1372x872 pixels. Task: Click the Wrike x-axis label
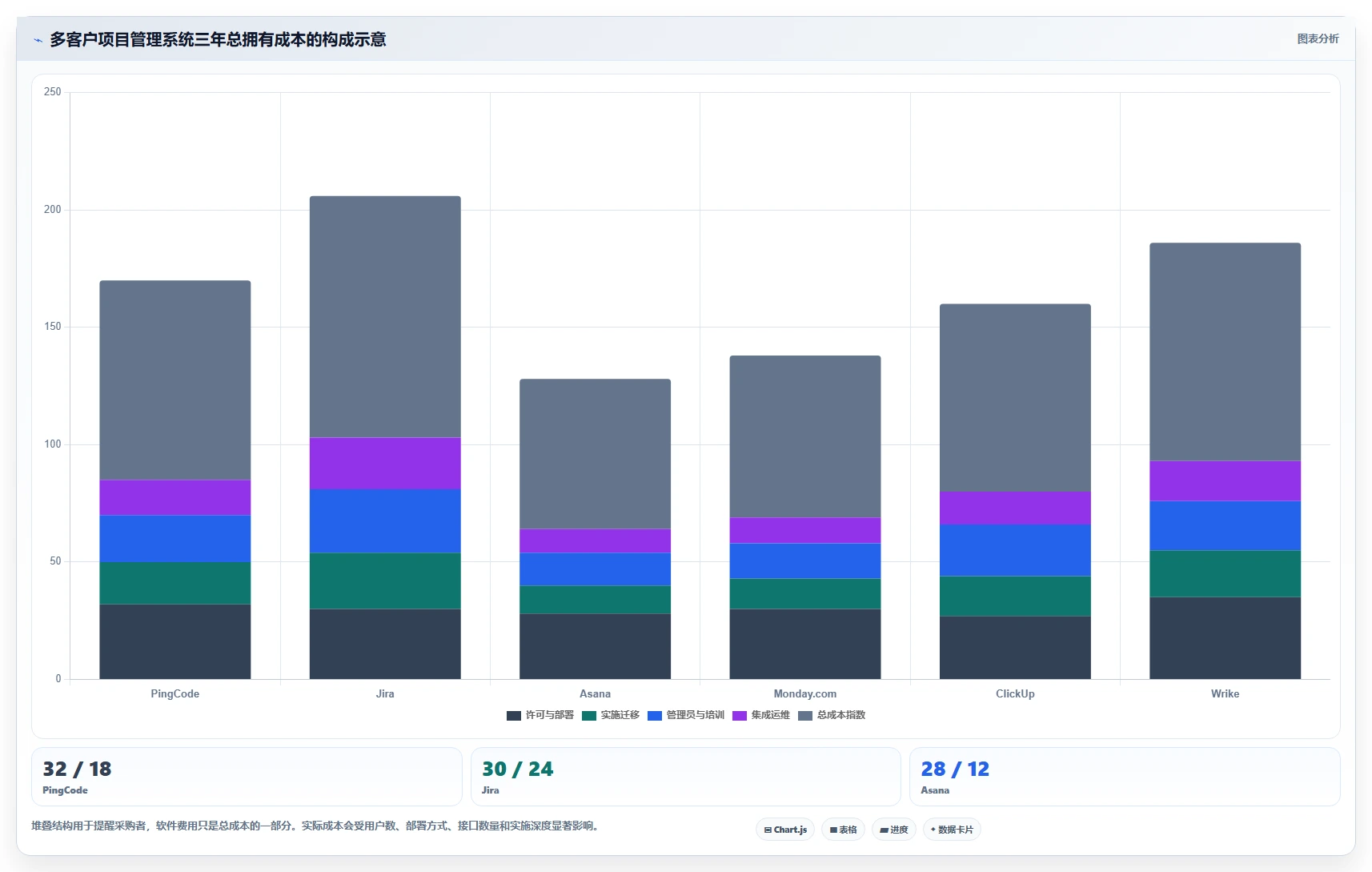click(1225, 694)
